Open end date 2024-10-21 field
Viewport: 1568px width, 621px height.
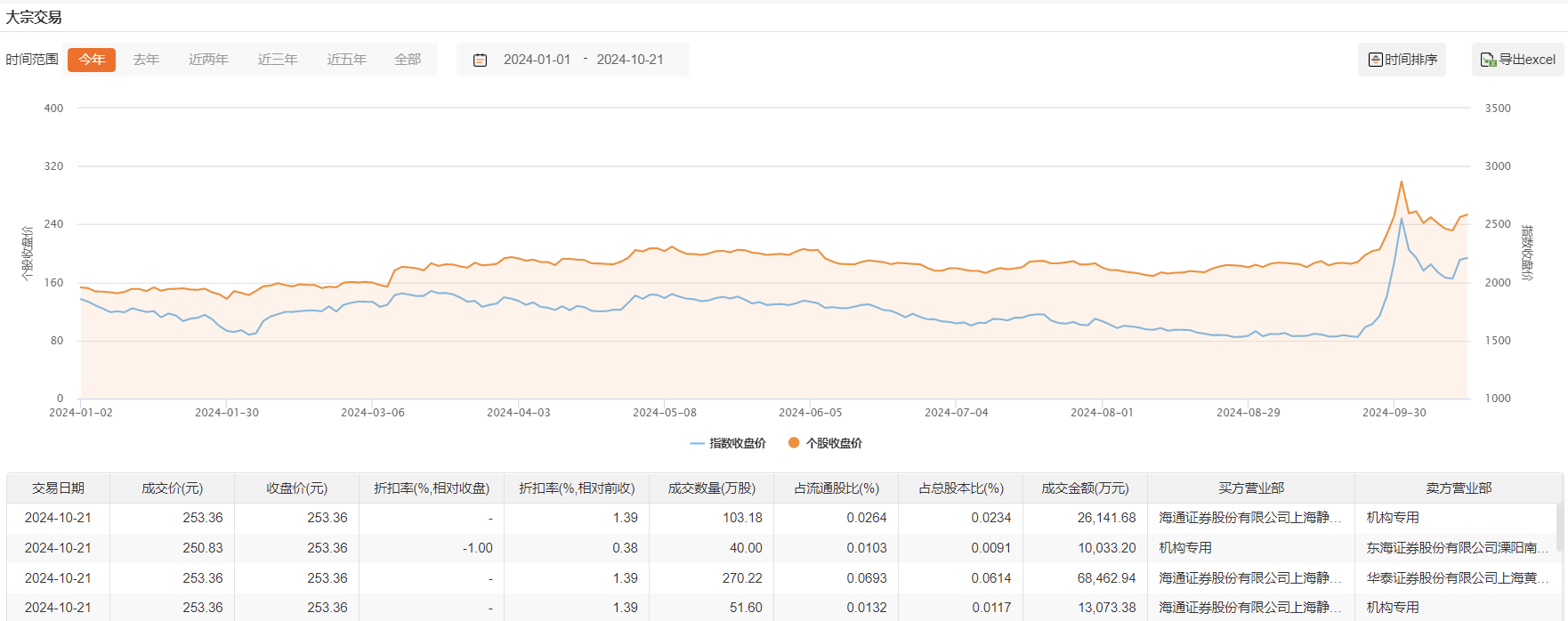tap(630, 60)
